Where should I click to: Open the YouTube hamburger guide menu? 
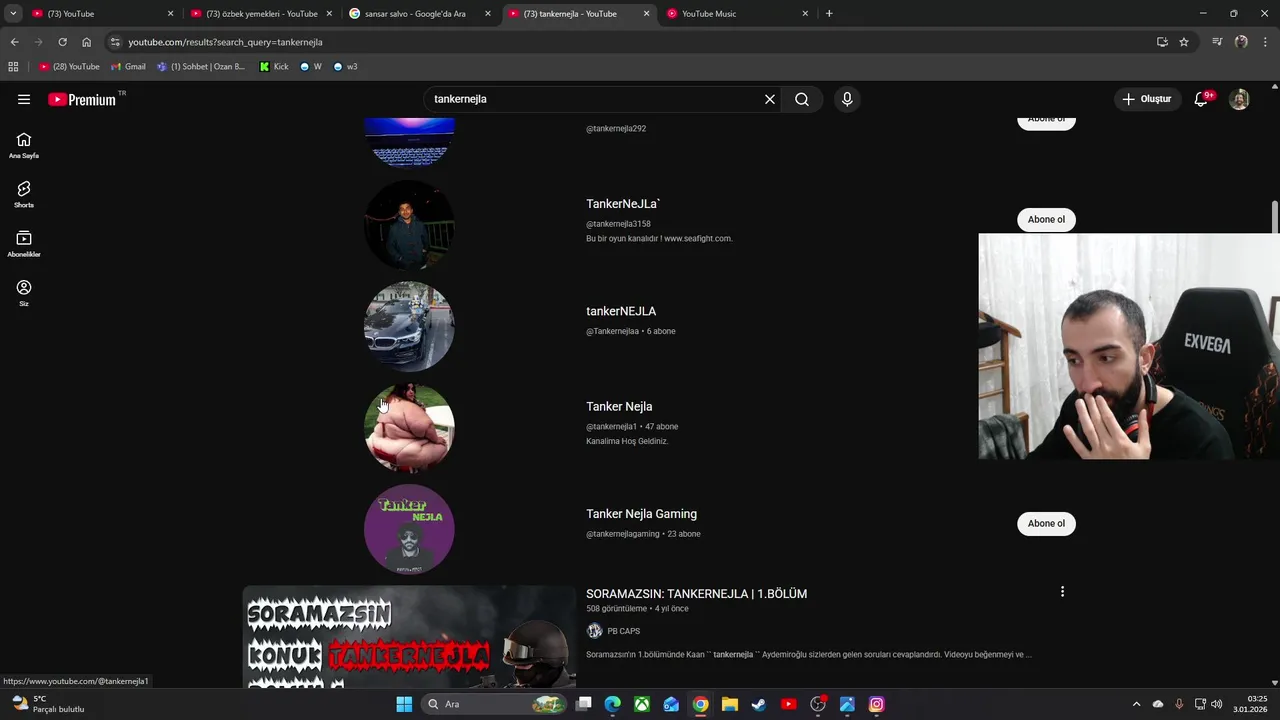tap(24, 99)
